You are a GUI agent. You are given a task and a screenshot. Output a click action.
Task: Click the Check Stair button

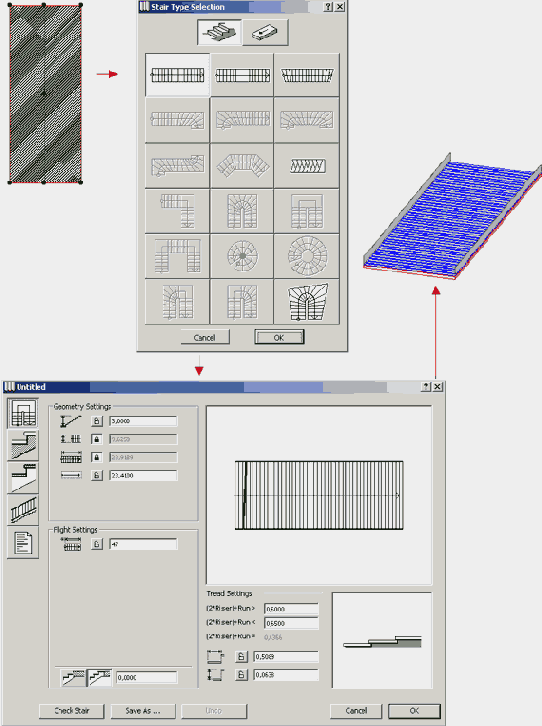coord(72,711)
